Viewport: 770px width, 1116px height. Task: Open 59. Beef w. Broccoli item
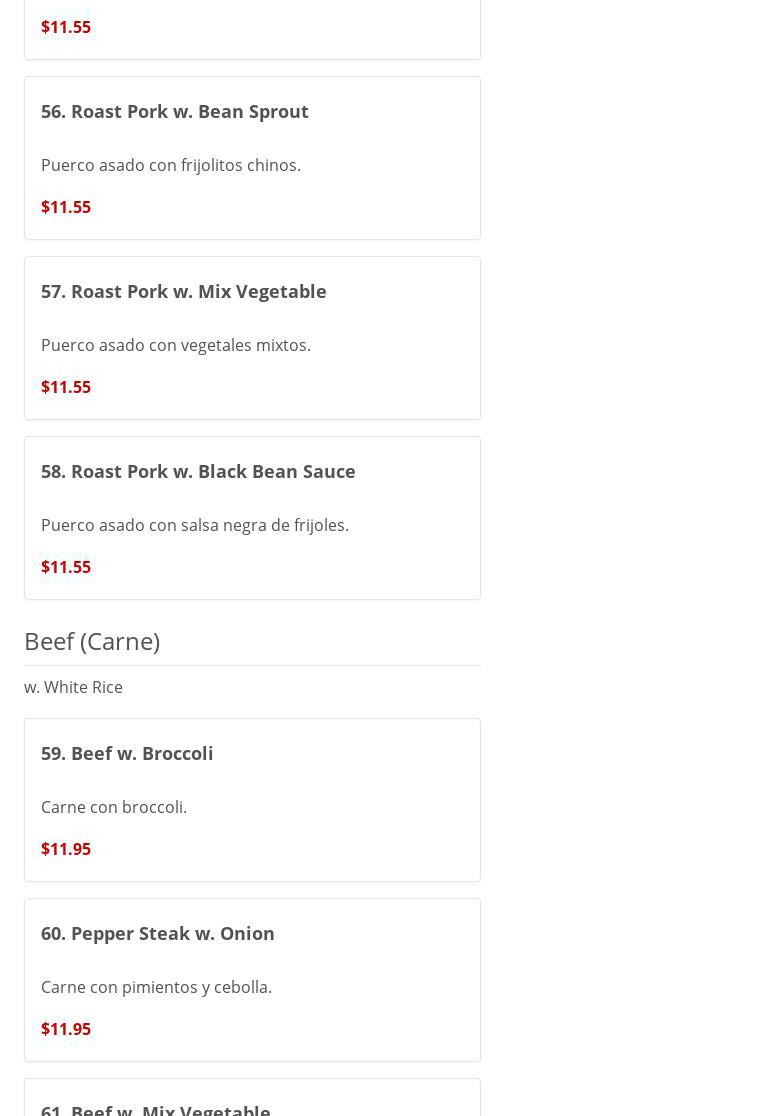coord(127,753)
